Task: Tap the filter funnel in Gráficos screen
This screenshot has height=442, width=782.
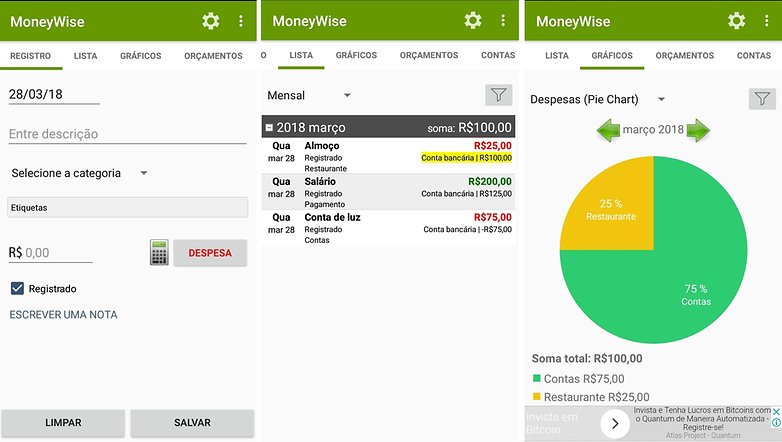Action: (x=762, y=99)
